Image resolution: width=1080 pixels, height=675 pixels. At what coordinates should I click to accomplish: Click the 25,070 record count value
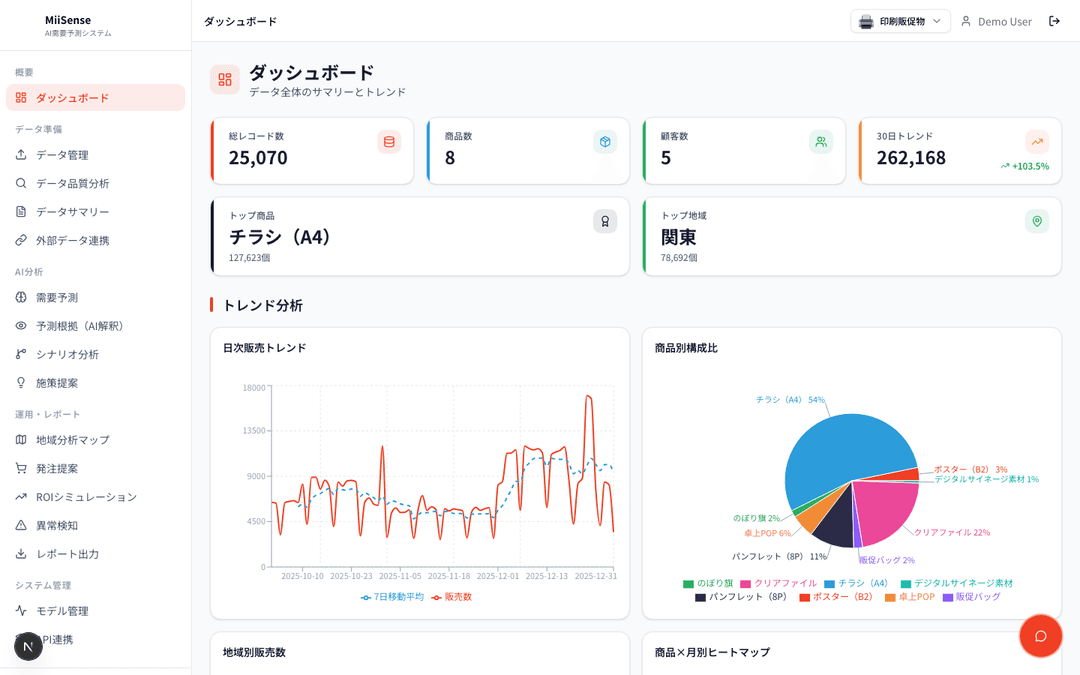258,158
